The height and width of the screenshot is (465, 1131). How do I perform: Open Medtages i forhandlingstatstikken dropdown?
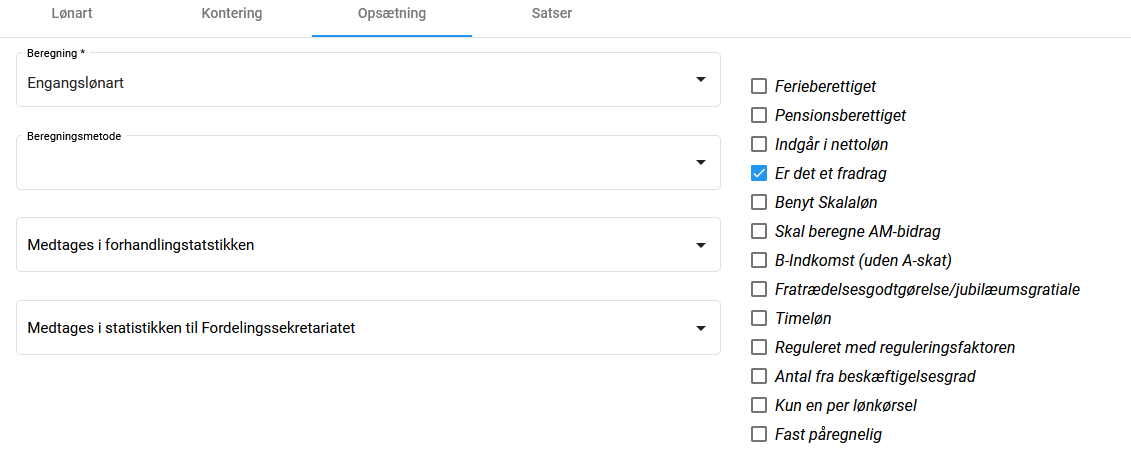coord(368,245)
